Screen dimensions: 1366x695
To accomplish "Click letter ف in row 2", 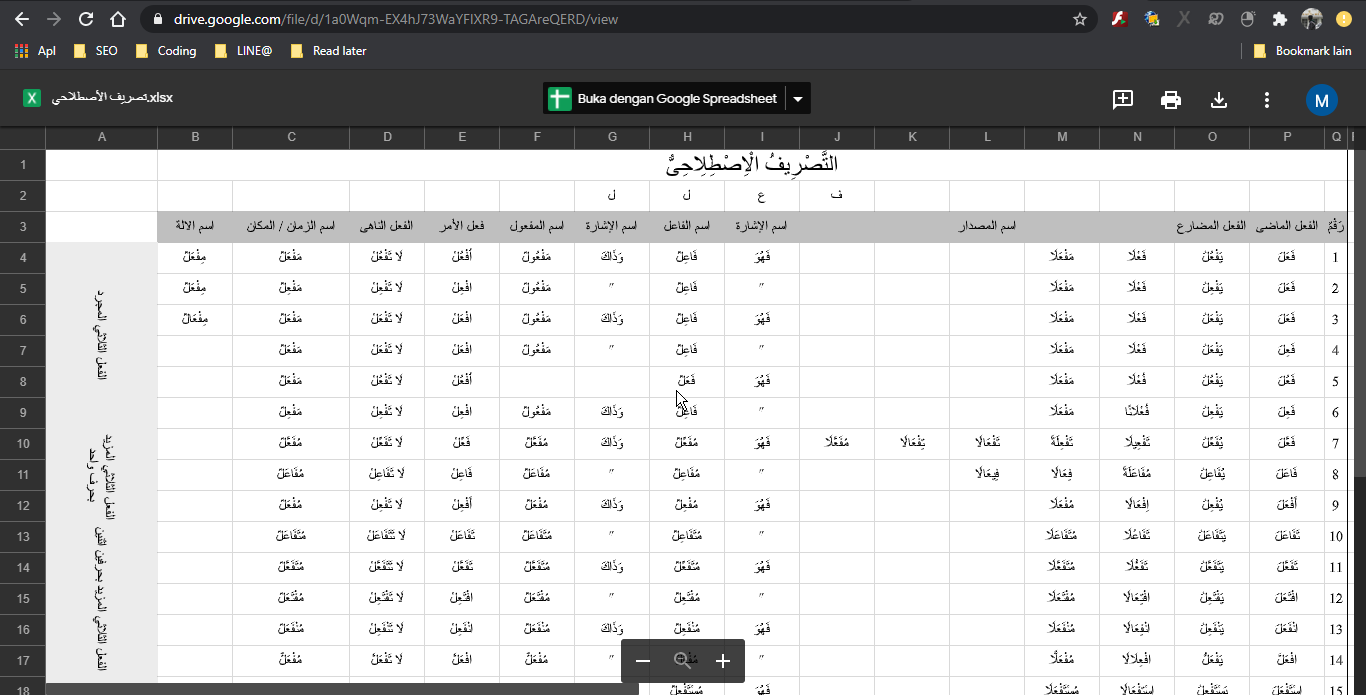I will click(x=837, y=195).
